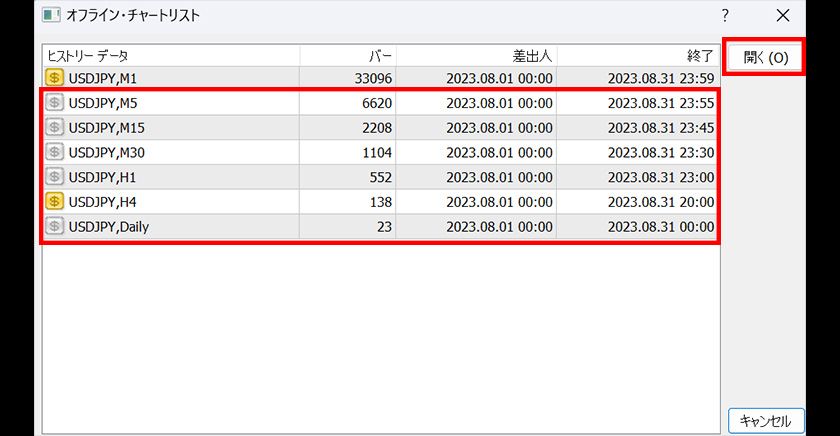840x436 pixels.
Task: Click the grey icon beside USDJPY,M30
Action: 55,152
